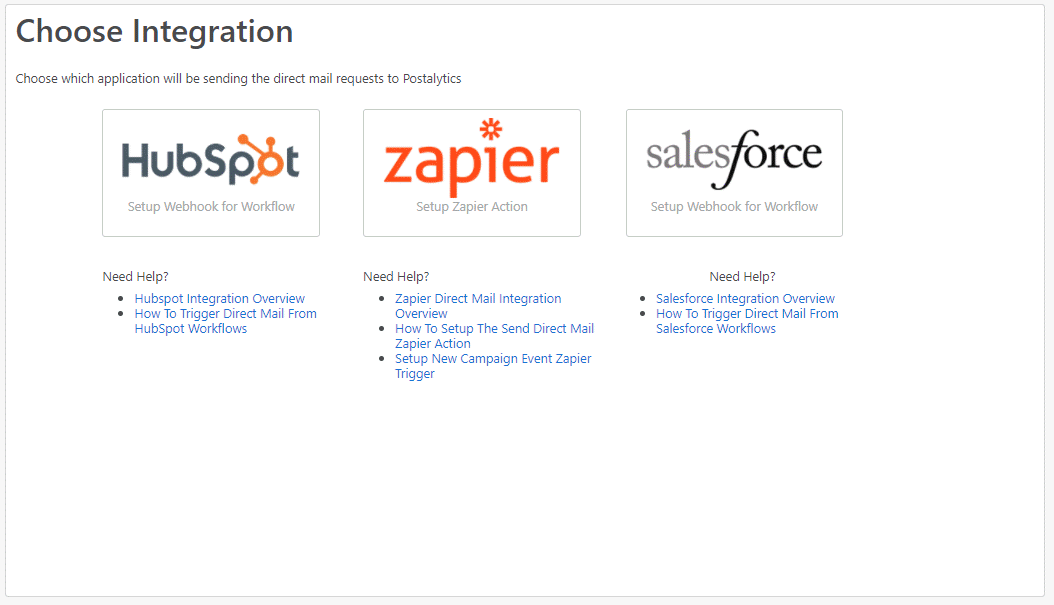
Task: Click 'Need Help?' above Salesforce links
Action: click(x=742, y=277)
